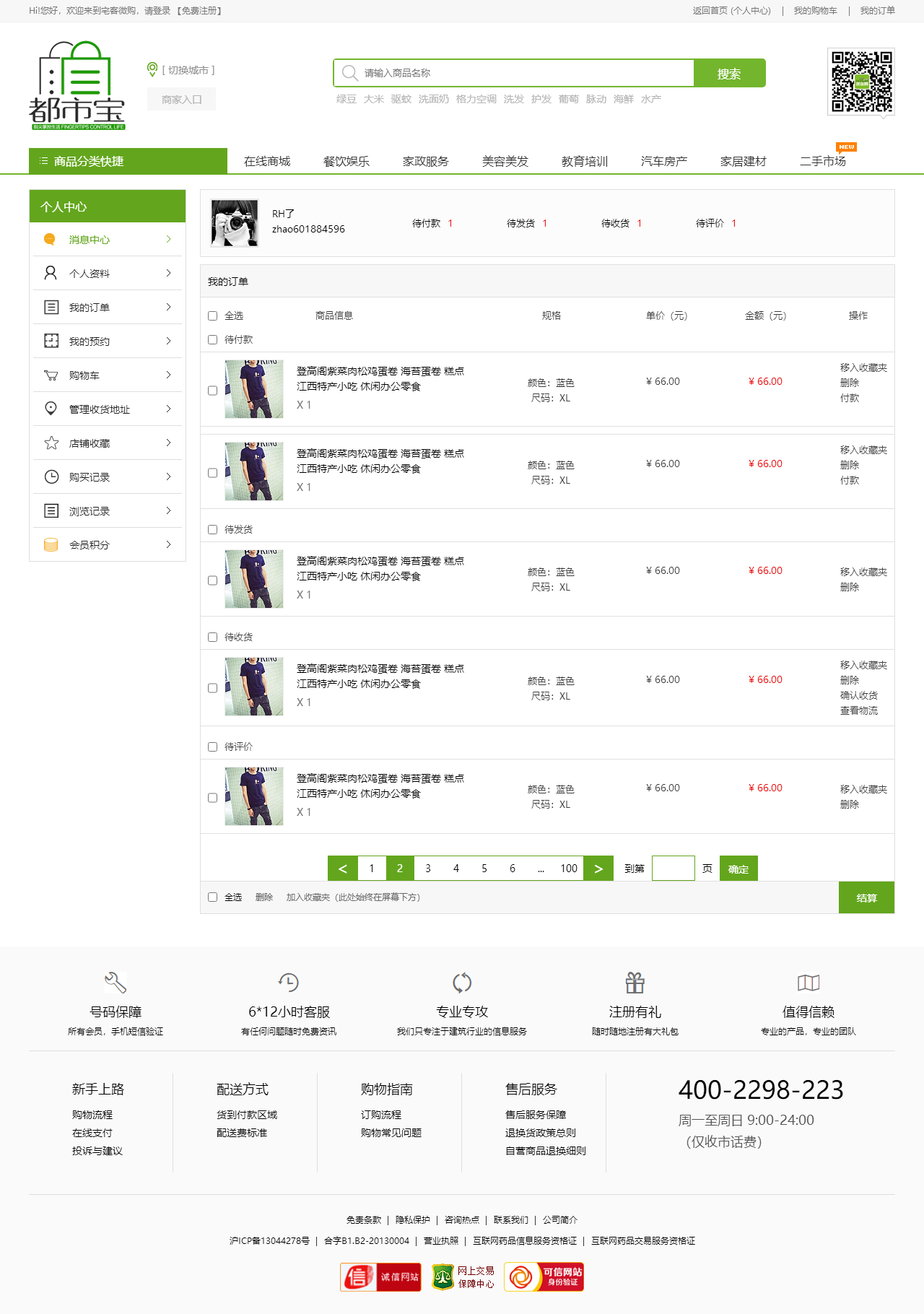Screen dimensions: 924x1314
Task: Tick the 待付款 group checkbox
Action: click(x=212, y=339)
